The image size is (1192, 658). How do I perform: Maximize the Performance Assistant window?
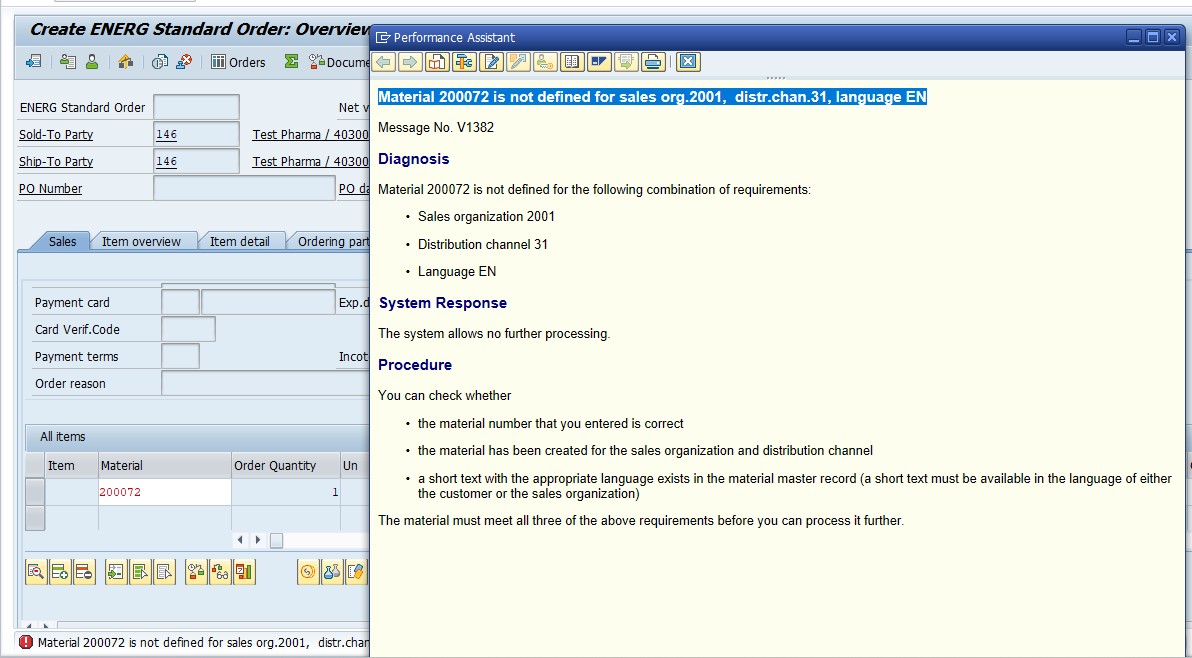click(x=1153, y=37)
